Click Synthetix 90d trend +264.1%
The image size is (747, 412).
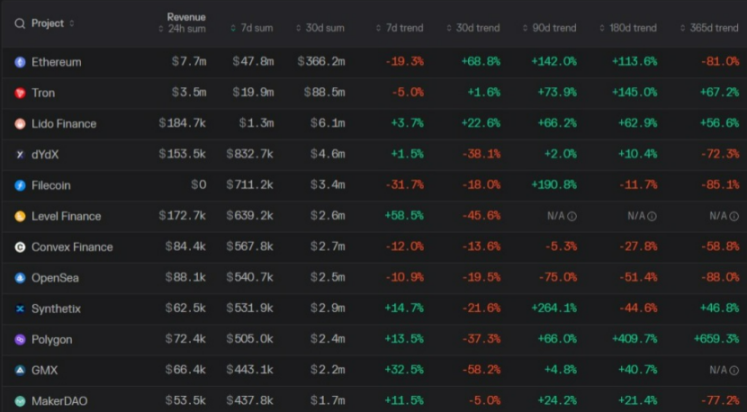tap(554, 308)
